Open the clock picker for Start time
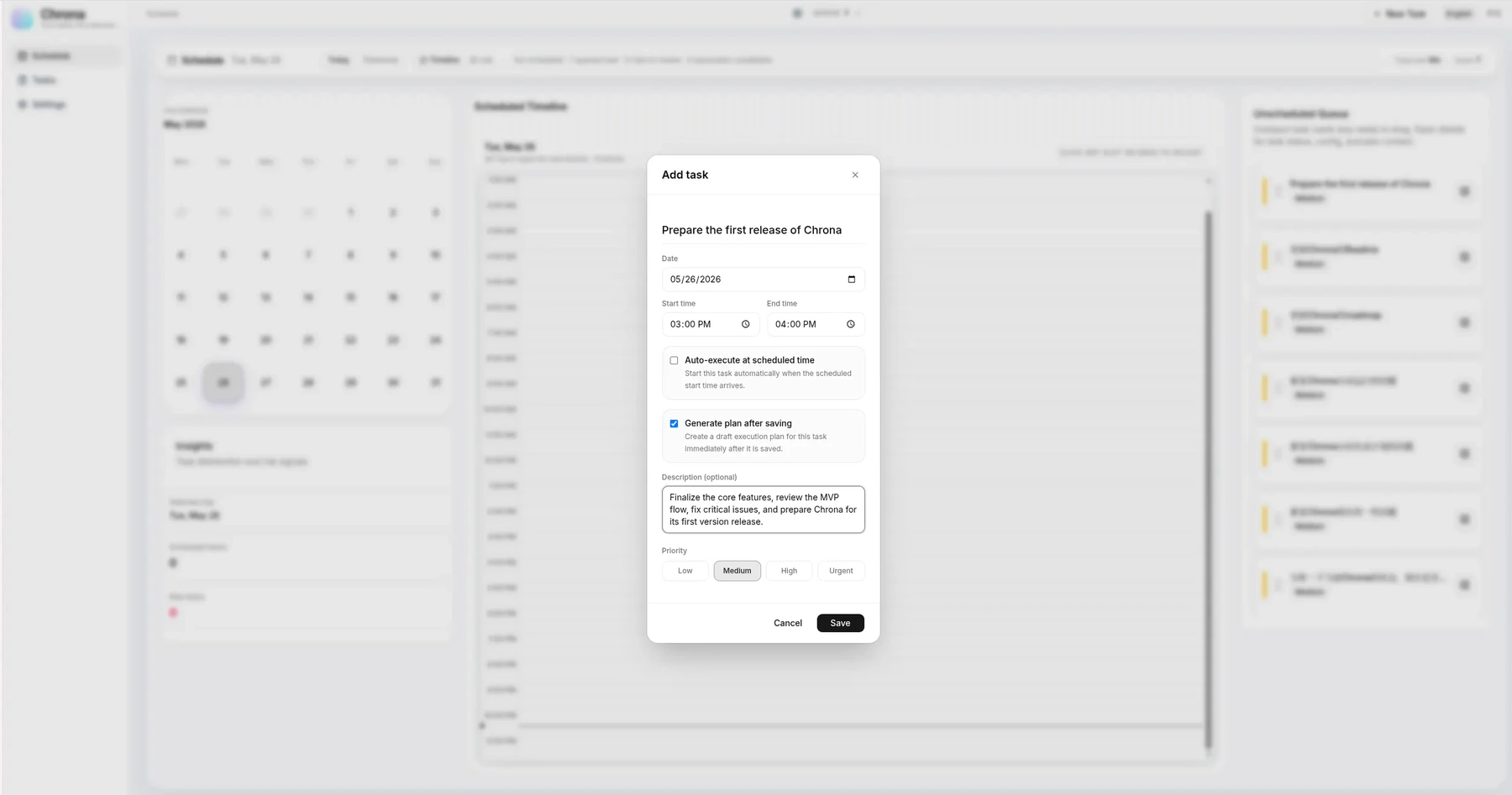This screenshot has height=795, width=1512. (745, 324)
